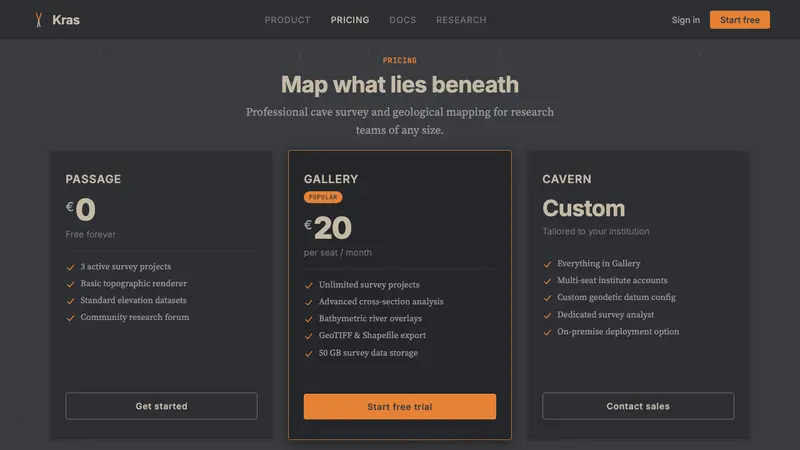The image size is (800, 450).
Task: Click checkmark beside 3 active survey projects
Action: [70, 267]
